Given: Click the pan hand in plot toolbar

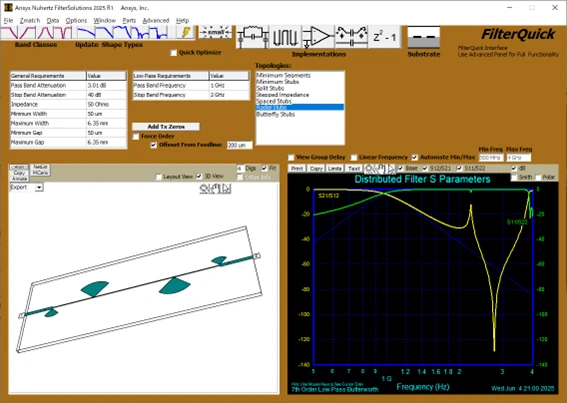Looking at the screenshot, I should coord(380,168).
